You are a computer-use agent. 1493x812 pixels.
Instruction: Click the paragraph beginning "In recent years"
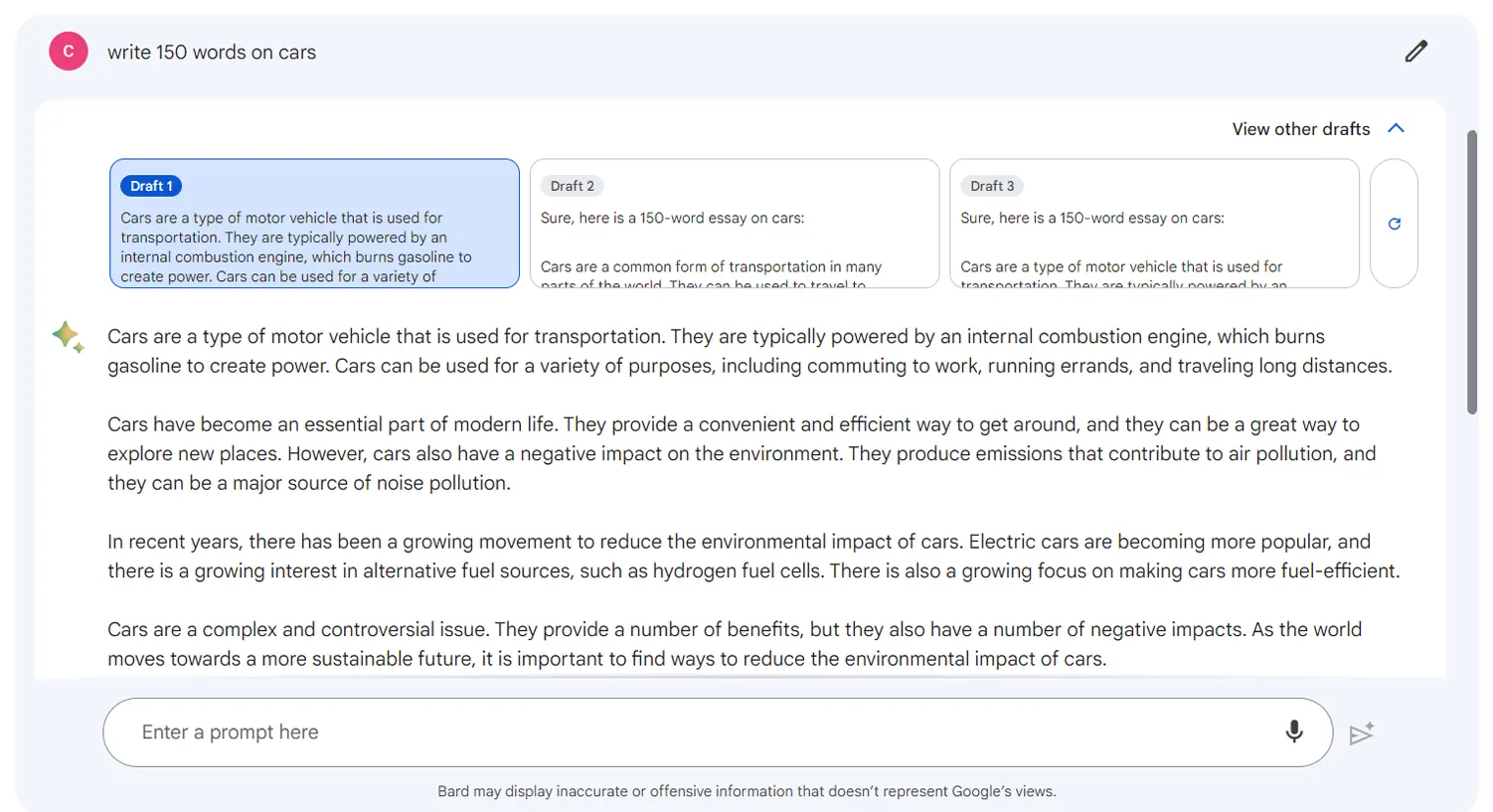(x=752, y=556)
